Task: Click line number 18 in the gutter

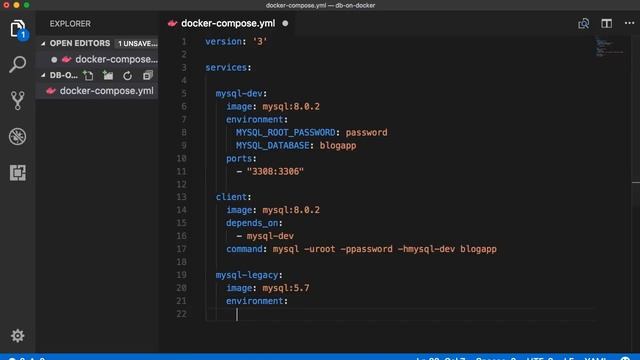Action: pyautogui.click(x=182, y=262)
